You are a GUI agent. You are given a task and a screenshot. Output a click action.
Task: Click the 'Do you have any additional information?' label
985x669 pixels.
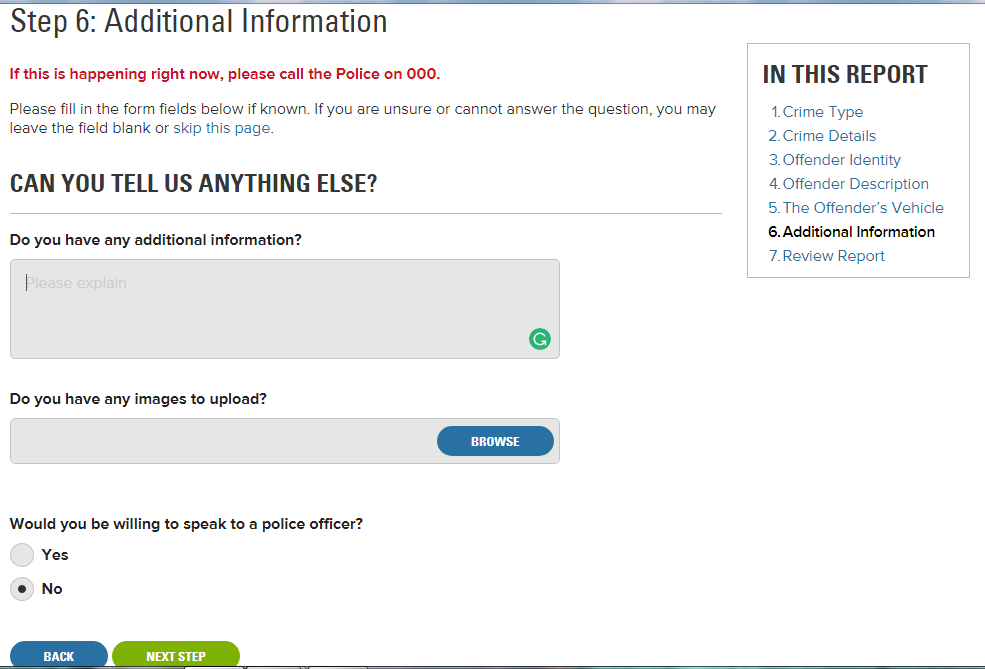pos(156,240)
